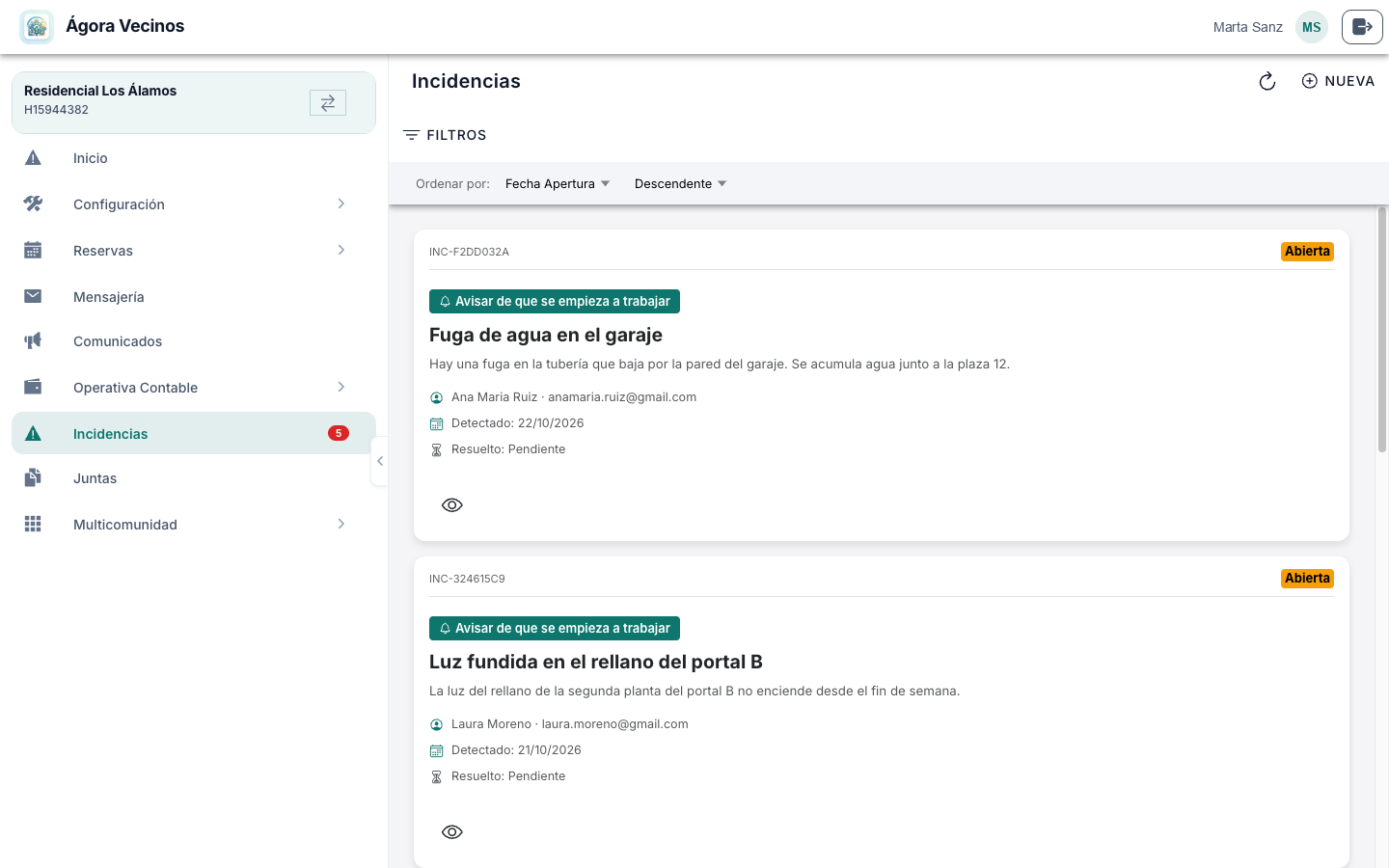Viewport: 1389px width, 868px height.
Task: Refresh the incidents list
Action: click(x=1267, y=82)
